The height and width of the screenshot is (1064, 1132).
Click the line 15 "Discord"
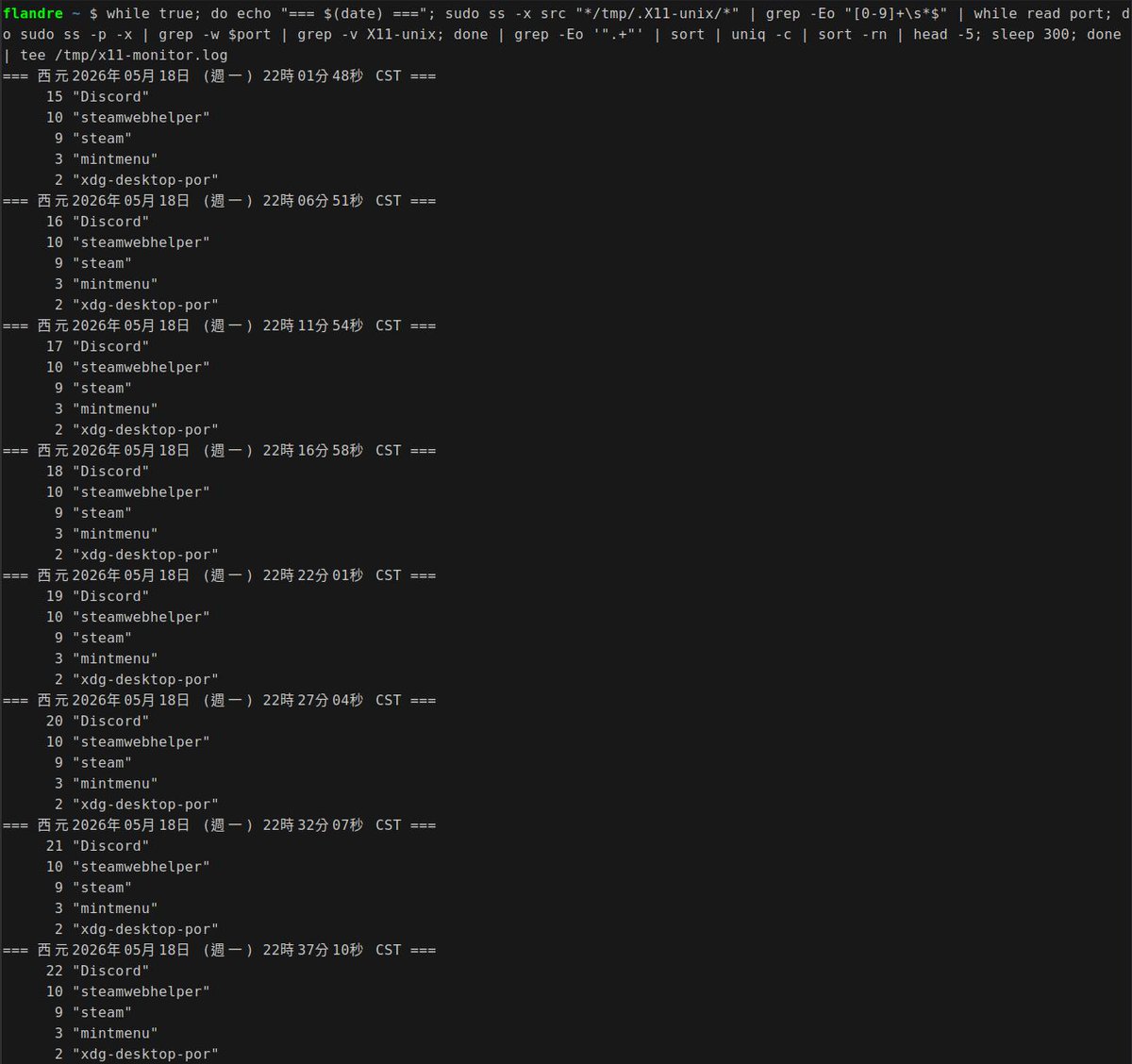(x=97, y=96)
